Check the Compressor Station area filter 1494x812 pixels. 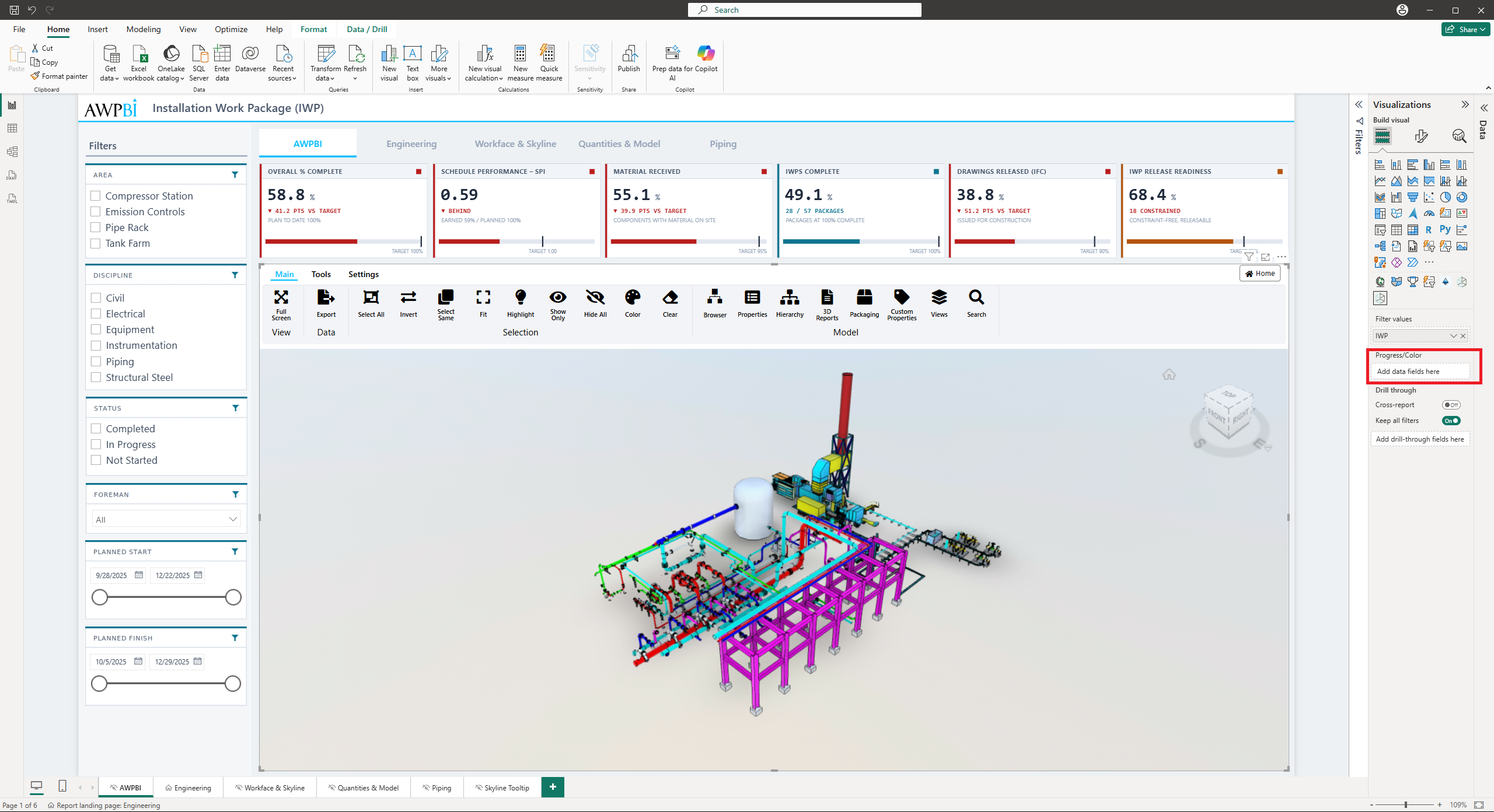tap(96, 196)
